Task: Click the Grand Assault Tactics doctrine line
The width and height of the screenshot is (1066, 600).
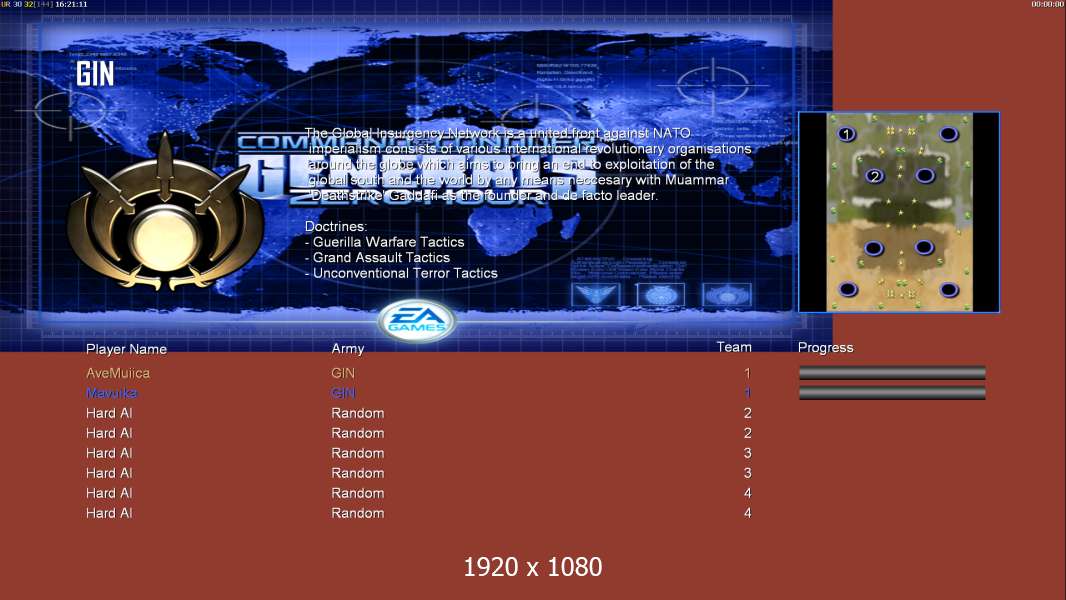Action: 377,258
